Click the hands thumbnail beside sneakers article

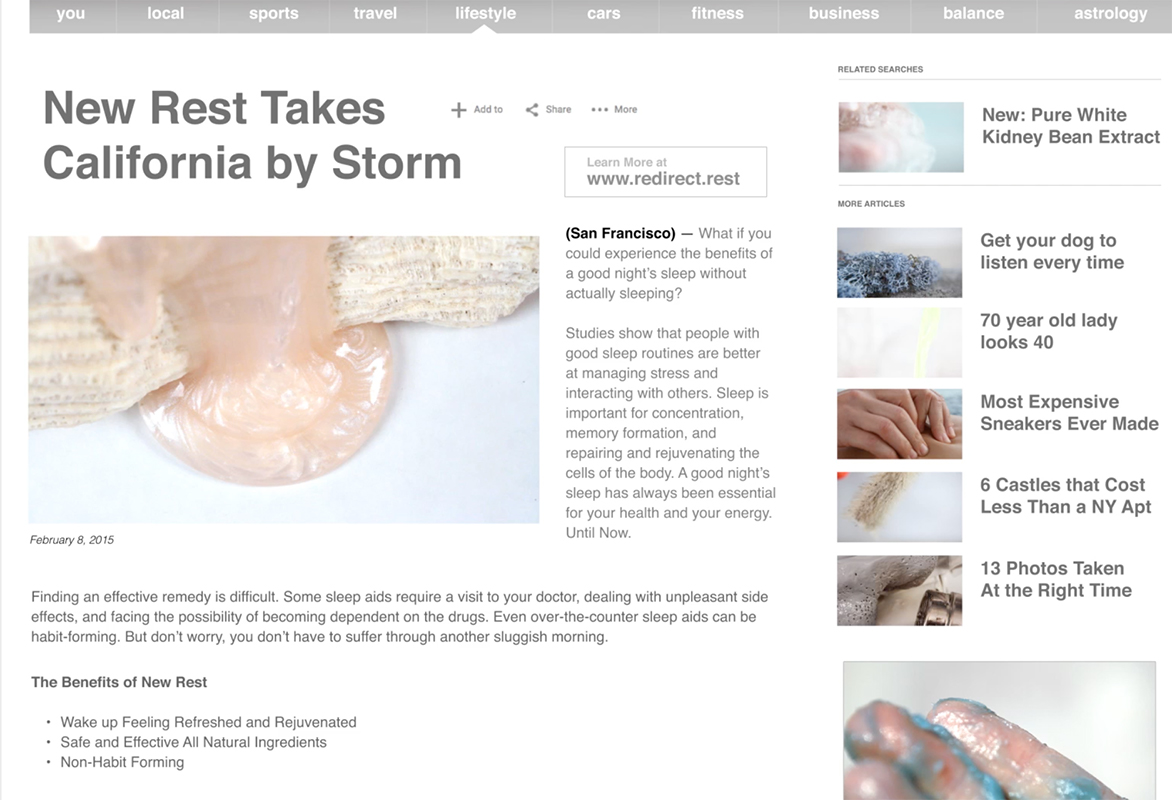click(x=899, y=424)
